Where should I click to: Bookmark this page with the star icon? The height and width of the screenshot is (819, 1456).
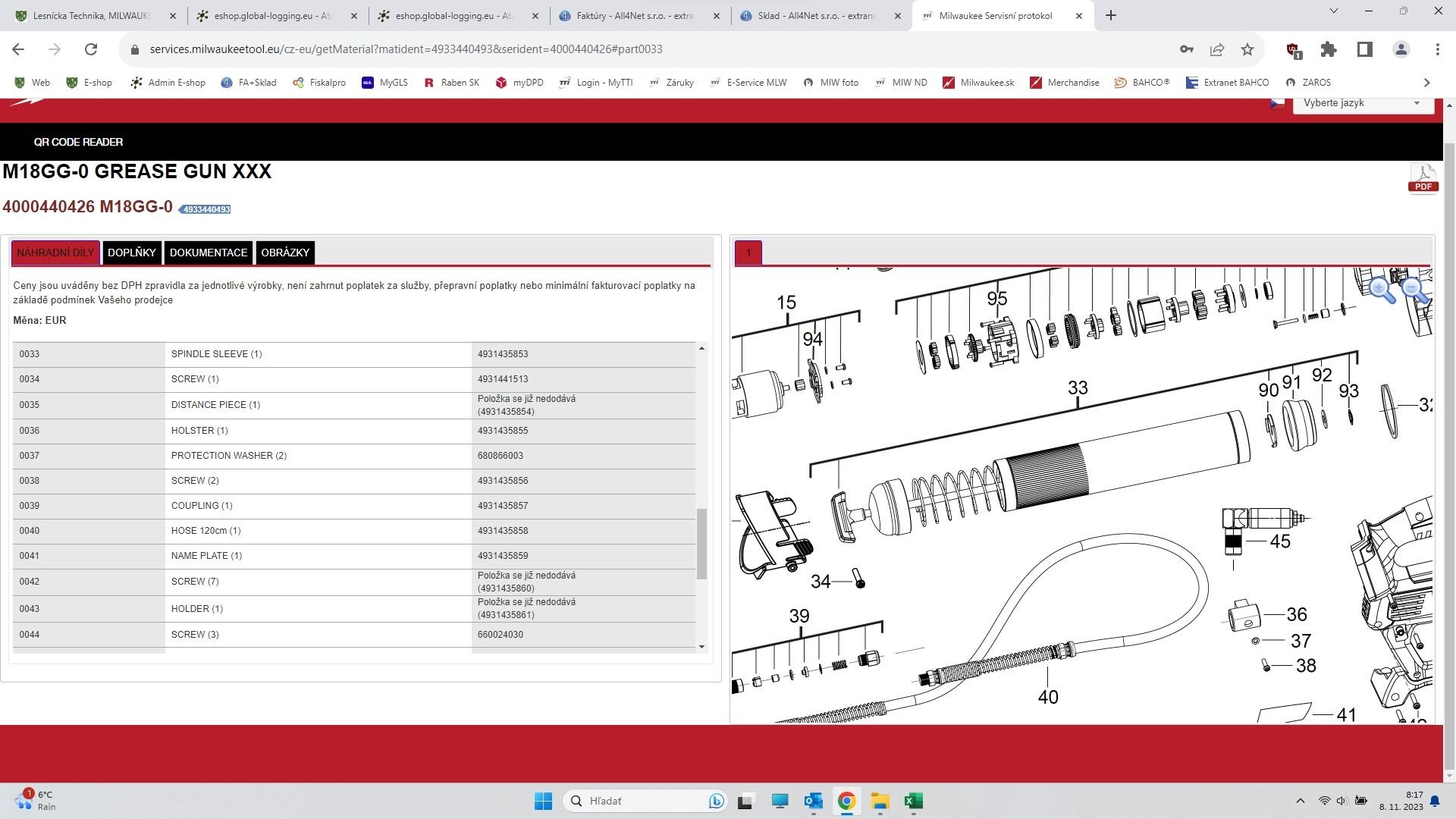tap(1247, 49)
